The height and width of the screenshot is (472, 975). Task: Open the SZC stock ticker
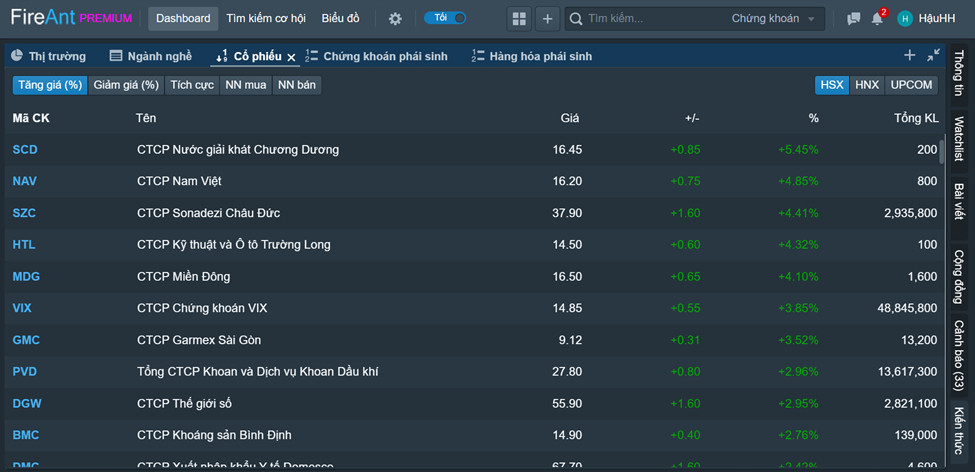click(24, 213)
